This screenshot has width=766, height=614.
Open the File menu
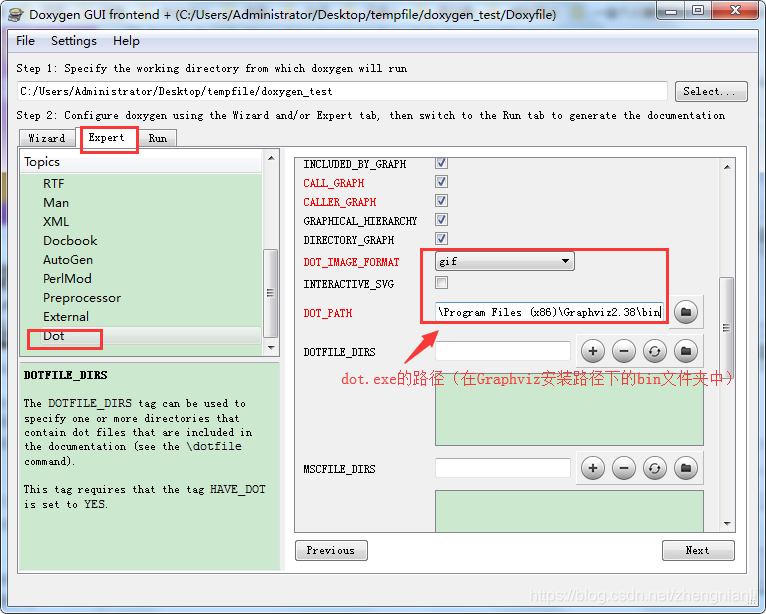pos(25,41)
